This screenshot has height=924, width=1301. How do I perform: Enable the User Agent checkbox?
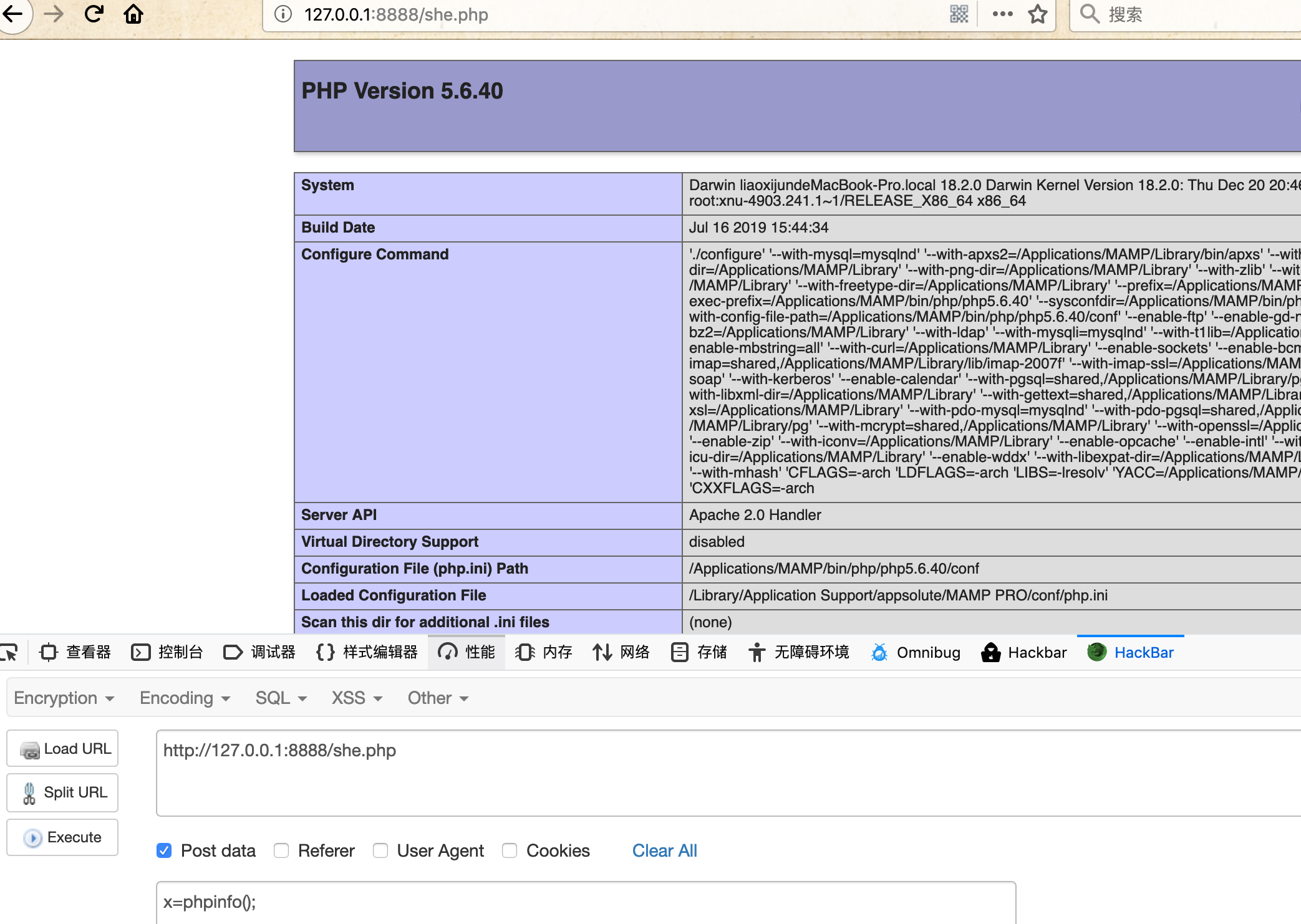pos(380,850)
